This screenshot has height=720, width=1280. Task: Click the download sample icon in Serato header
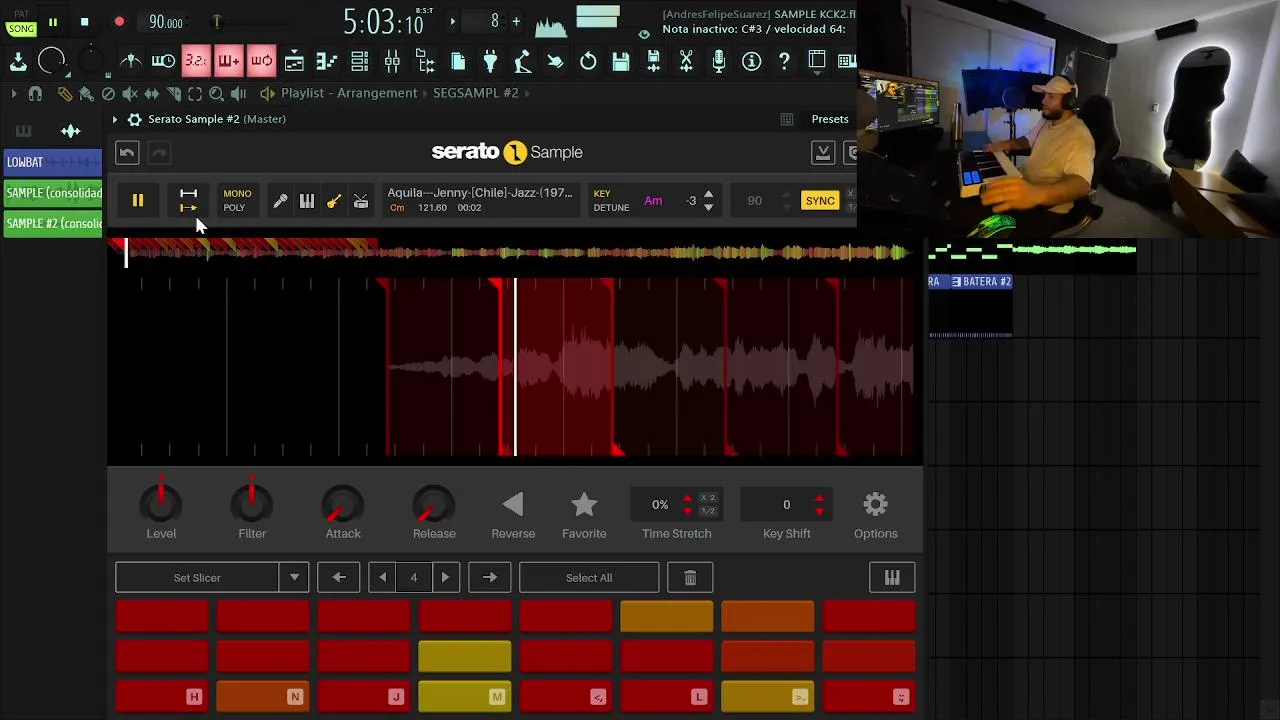click(x=823, y=153)
